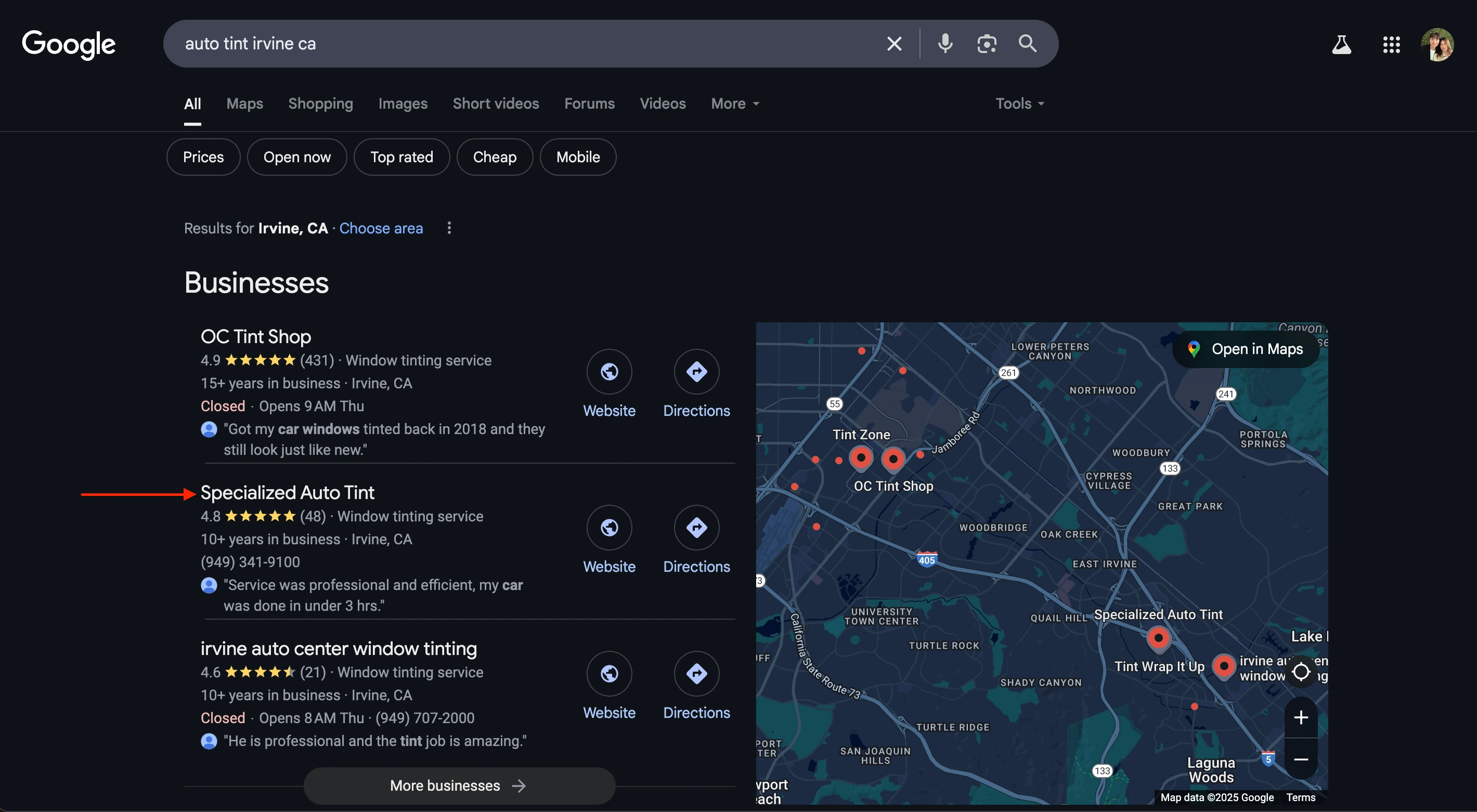Switch to the Videos tab
This screenshot has width=1477, height=812.
coord(662,104)
